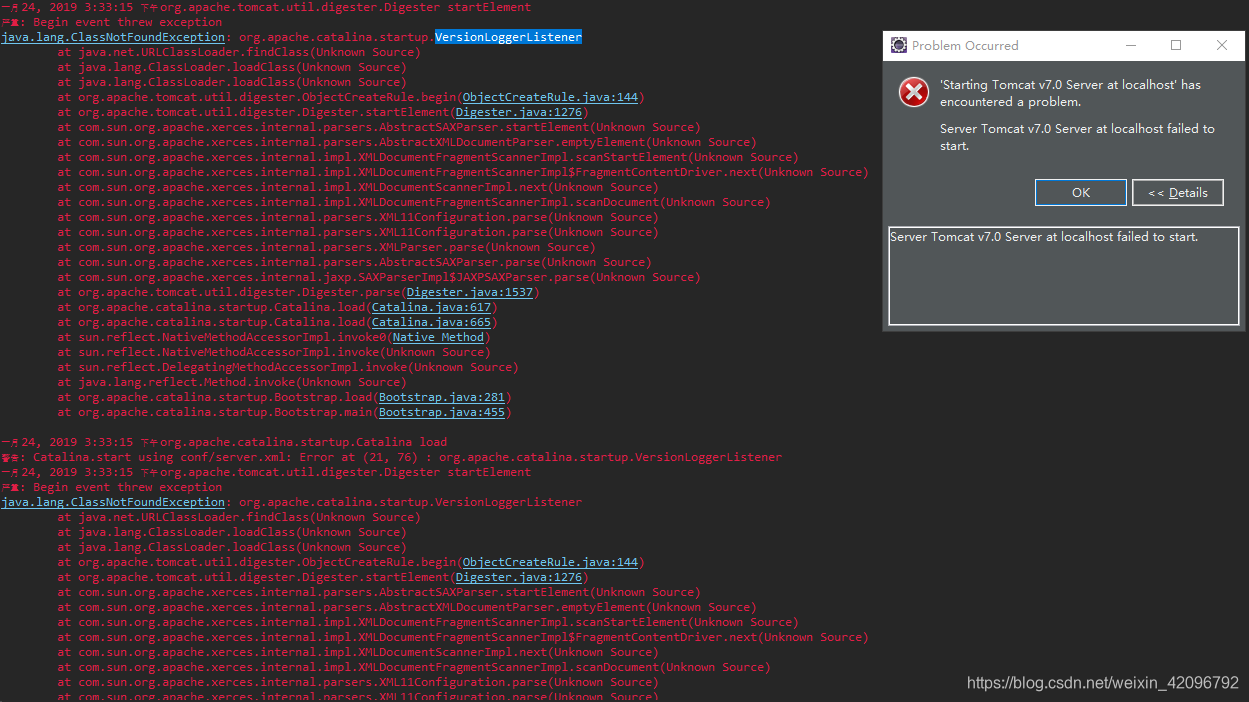The width and height of the screenshot is (1249, 702).
Task: Minimize the Problem Occurred dialog
Action: click(x=1131, y=45)
